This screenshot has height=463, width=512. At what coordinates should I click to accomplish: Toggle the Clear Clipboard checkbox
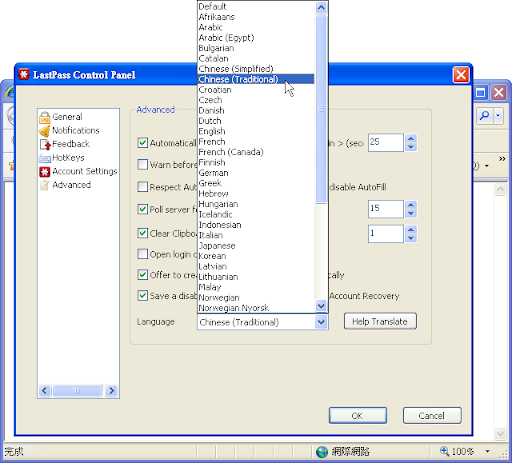[143, 233]
